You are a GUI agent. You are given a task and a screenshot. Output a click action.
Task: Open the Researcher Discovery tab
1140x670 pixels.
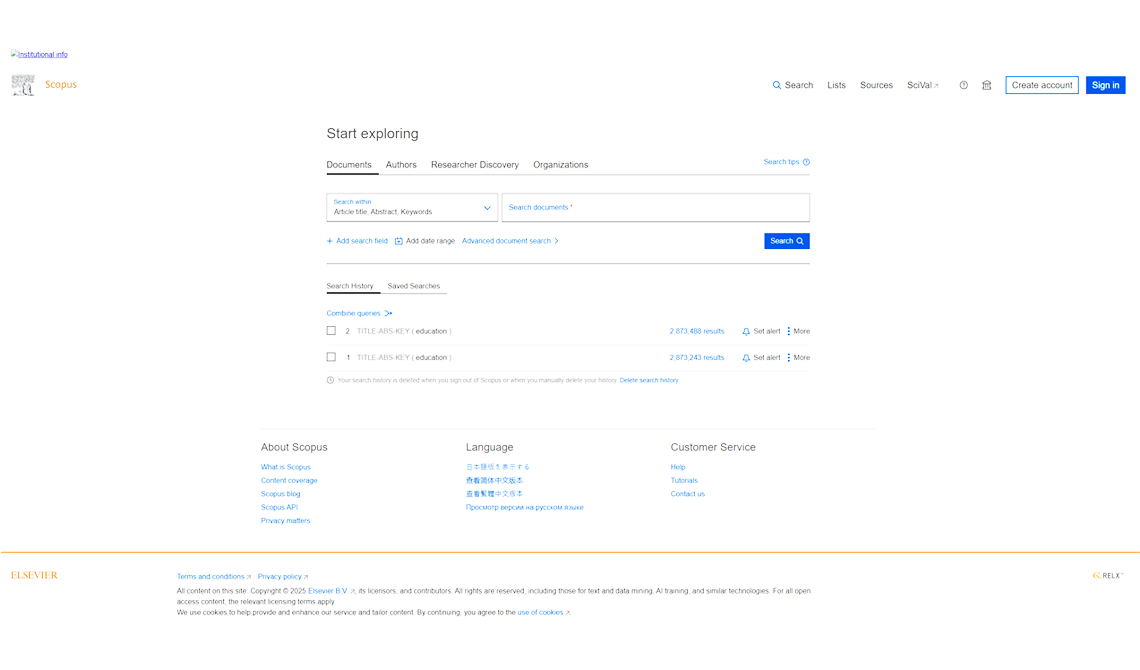point(475,165)
